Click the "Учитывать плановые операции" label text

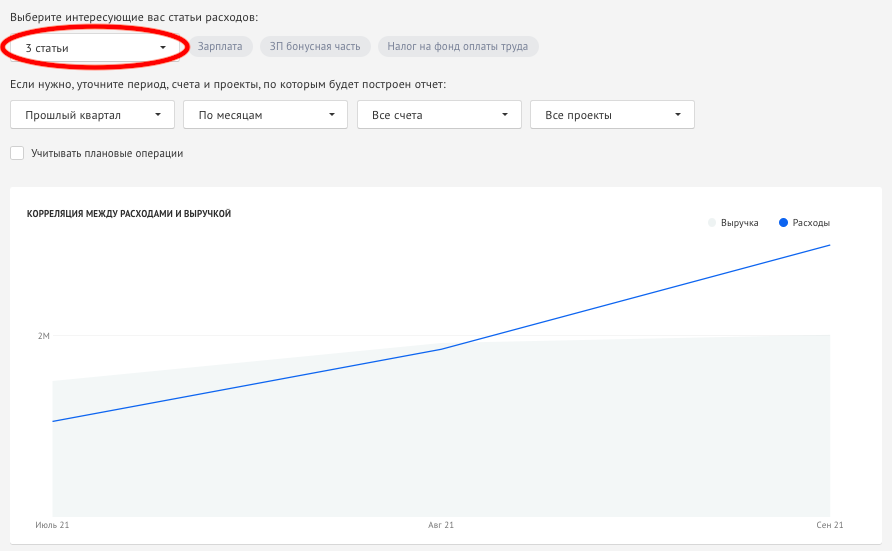[106, 153]
